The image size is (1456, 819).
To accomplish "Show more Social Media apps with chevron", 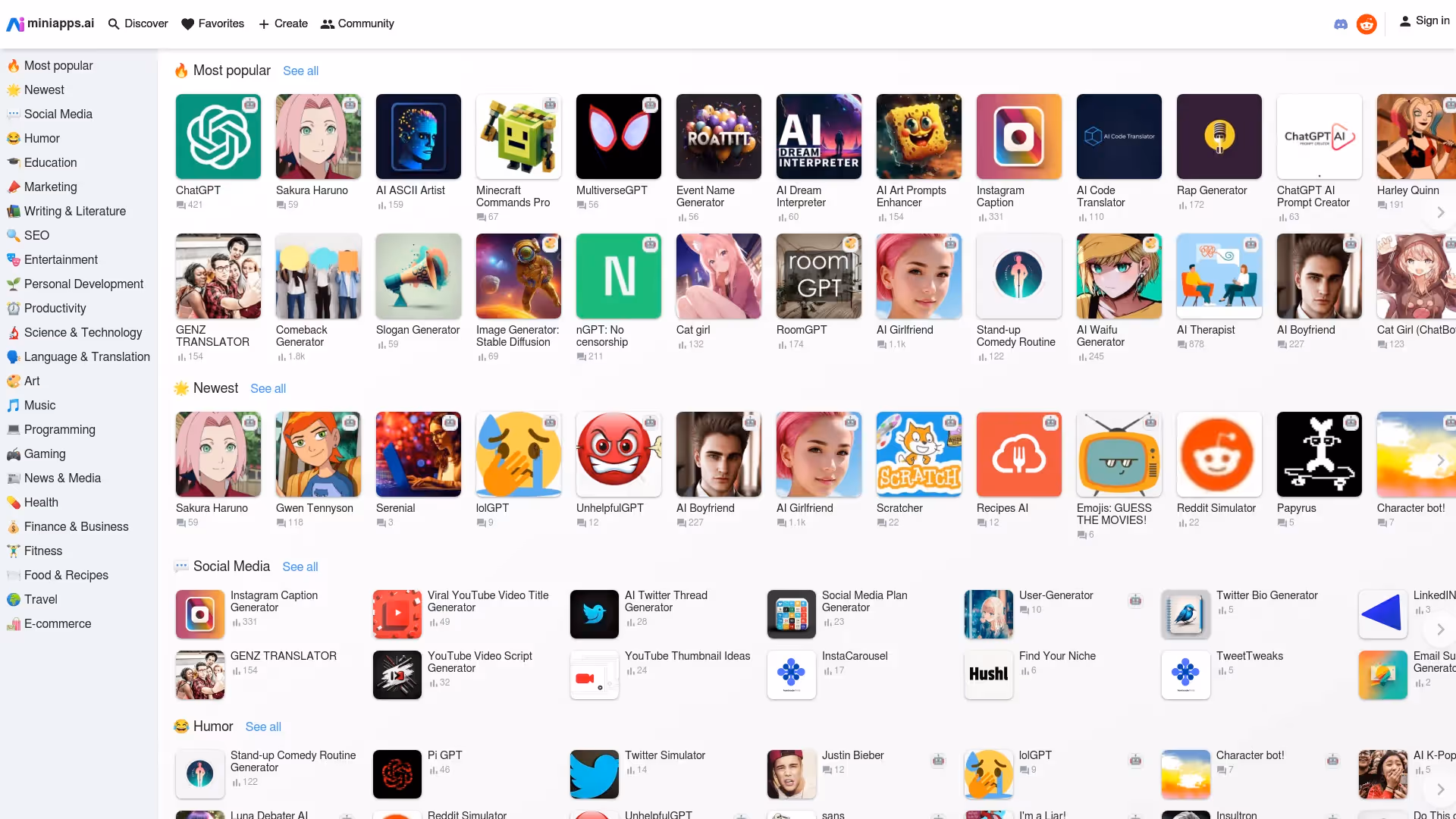I will point(1440,629).
